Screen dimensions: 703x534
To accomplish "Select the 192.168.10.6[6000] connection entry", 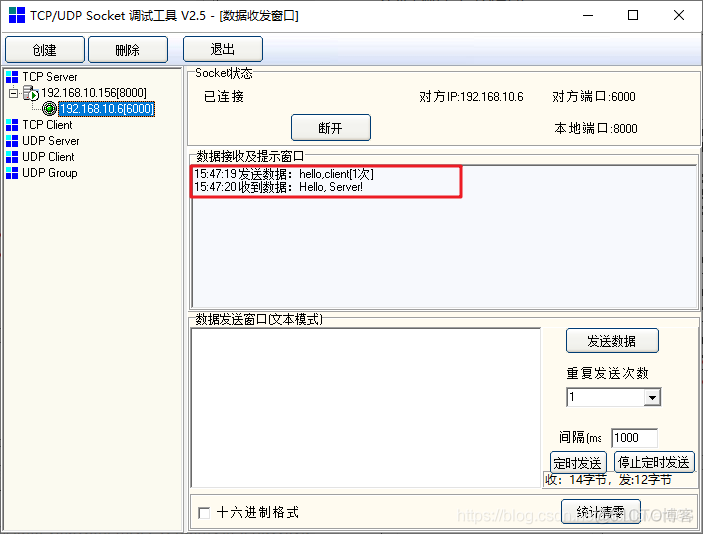I will pos(107,109).
